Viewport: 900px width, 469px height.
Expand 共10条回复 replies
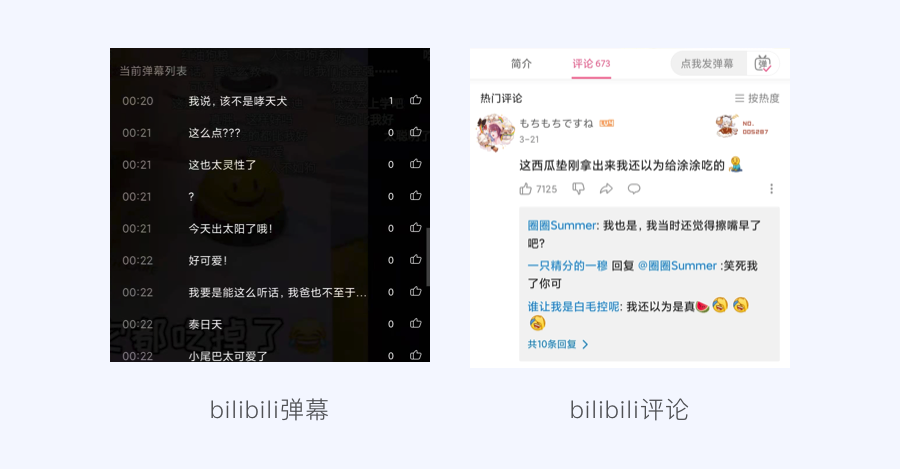click(558, 344)
